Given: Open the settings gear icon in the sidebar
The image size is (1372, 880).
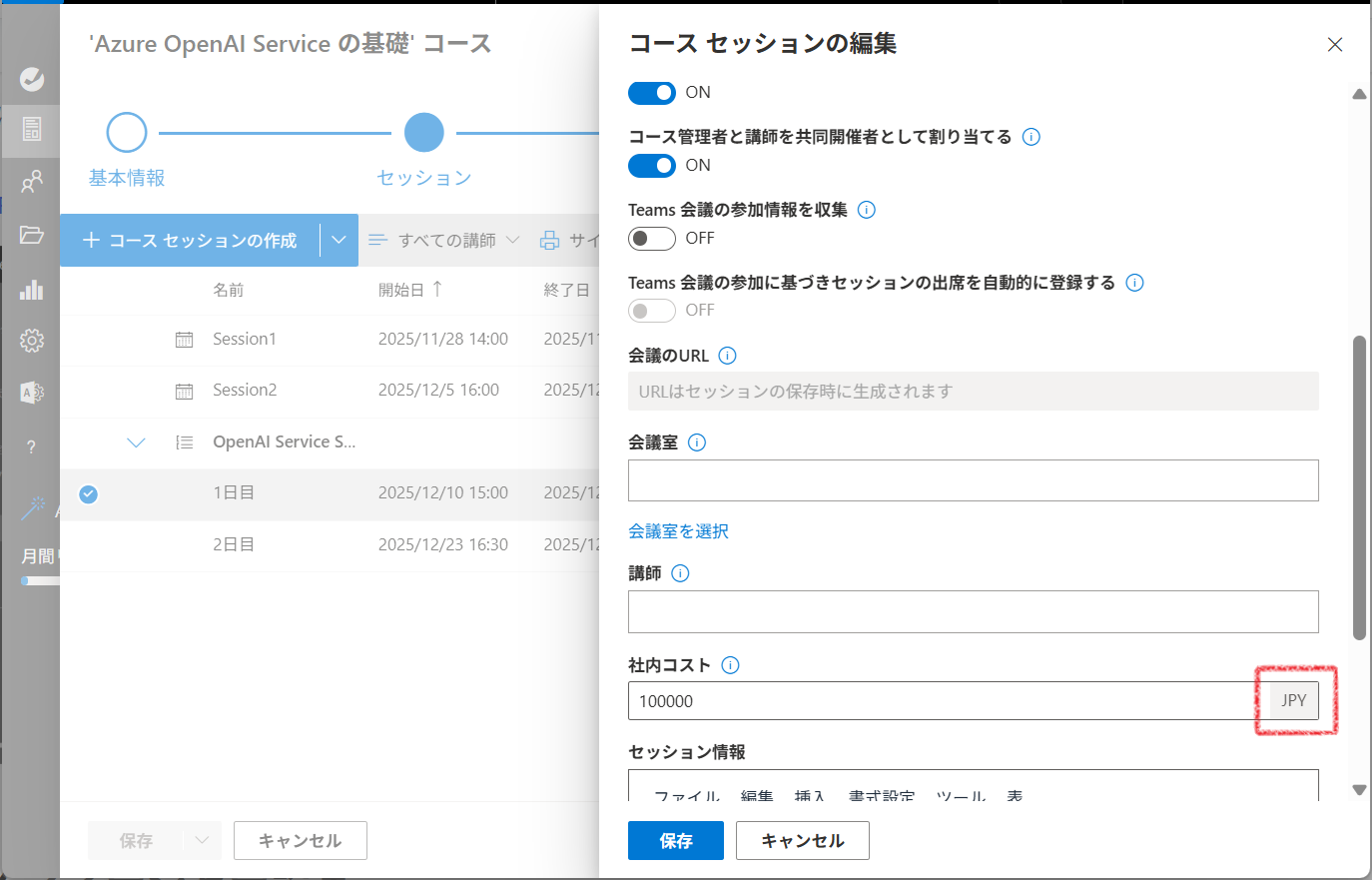Looking at the screenshot, I should (32, 341).
